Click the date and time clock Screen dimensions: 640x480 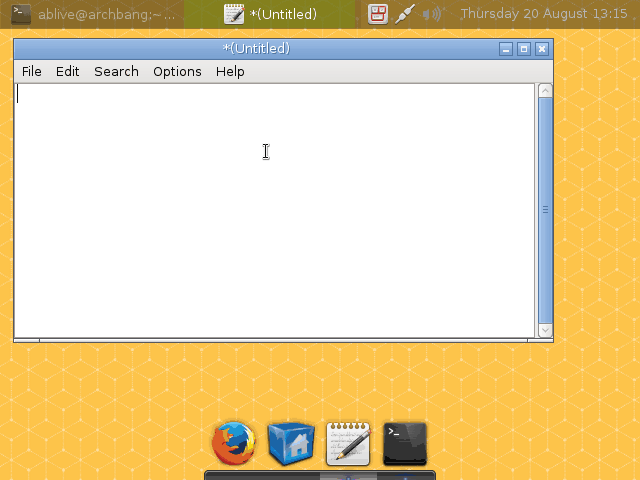543,14
